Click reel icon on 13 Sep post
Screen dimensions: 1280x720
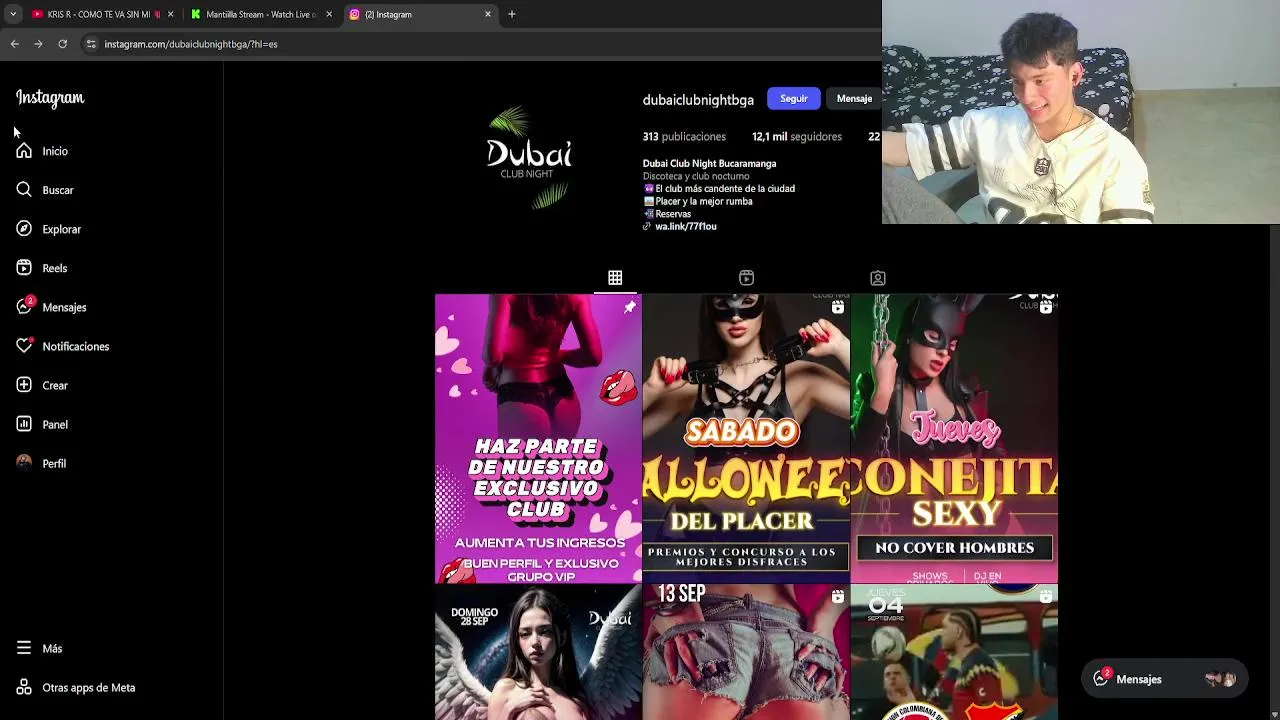[837, 597]
